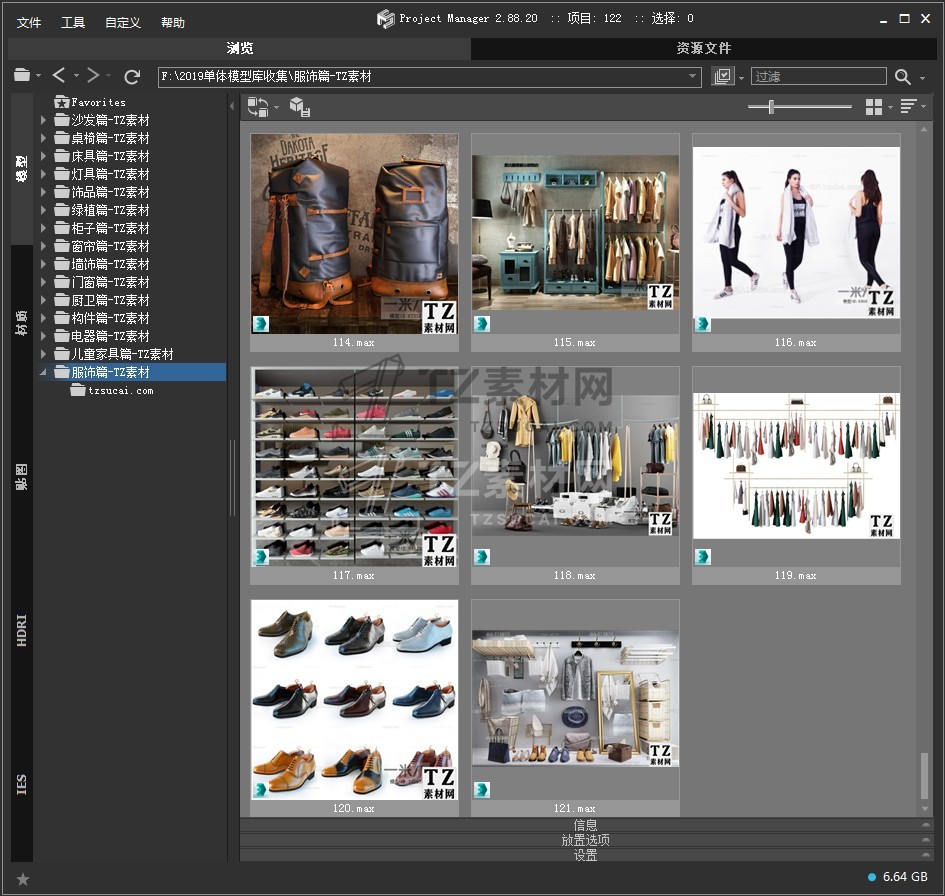The height and width of the screenshot is (896, 945).
Task: Go back with the left arrow
Action: (59, 76)
